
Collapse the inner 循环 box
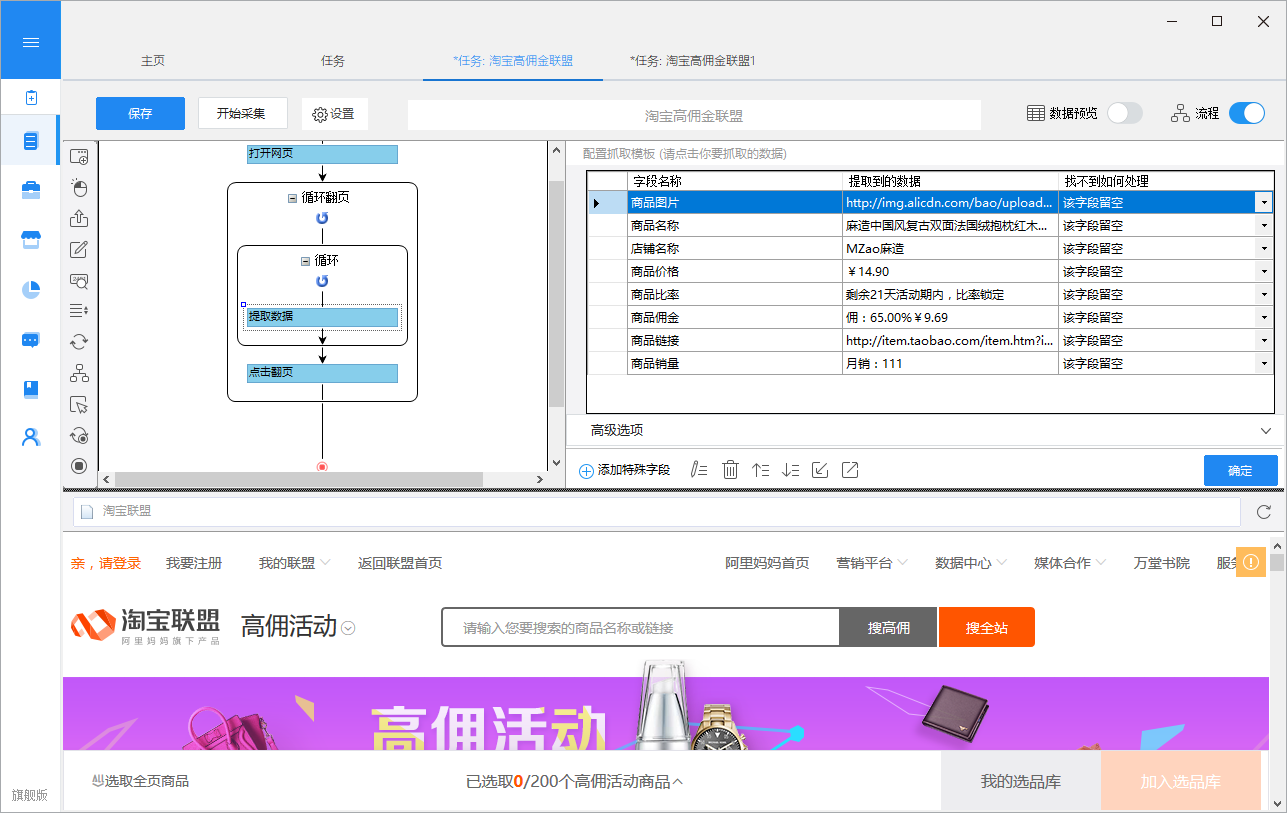(x=305, y=261)
